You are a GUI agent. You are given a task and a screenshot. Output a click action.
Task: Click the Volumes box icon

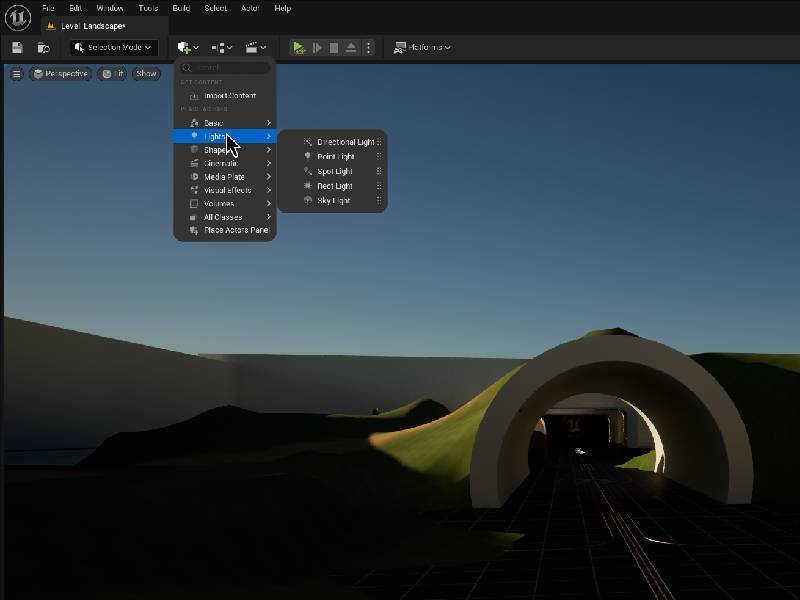pos(194,204)
